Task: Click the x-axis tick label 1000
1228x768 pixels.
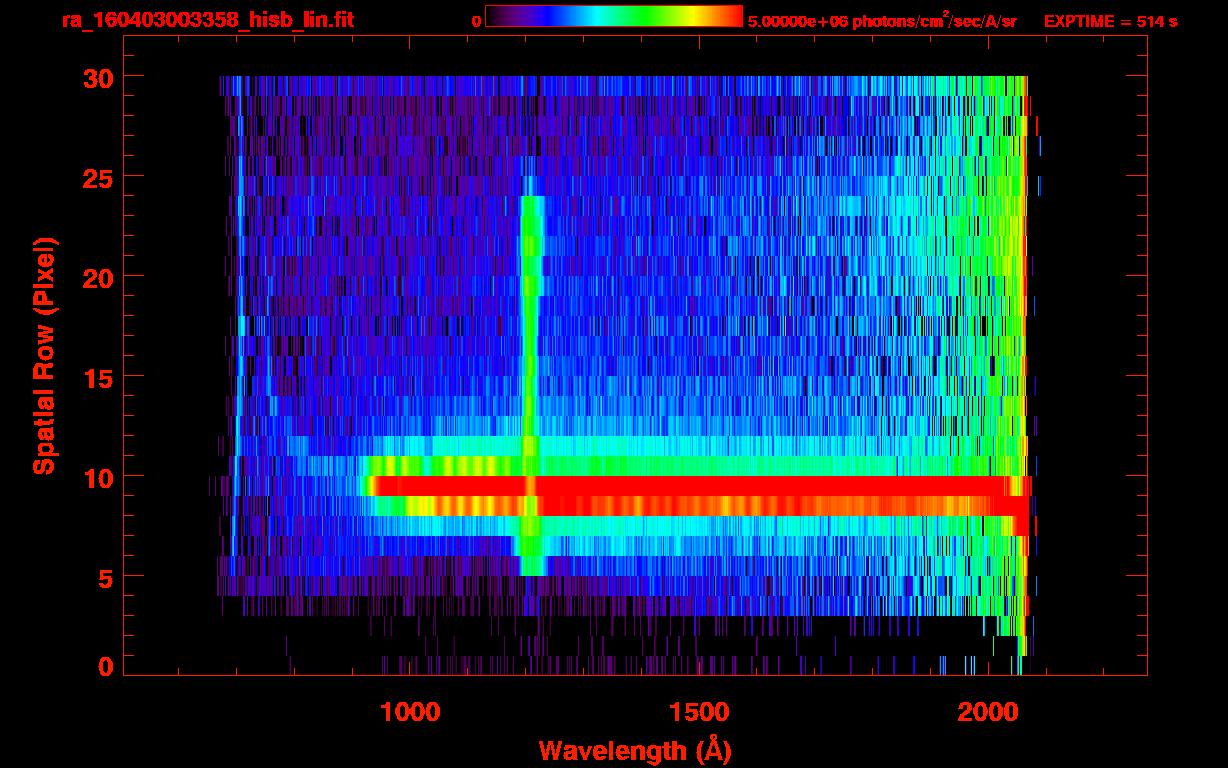Action: coord(410,712)
